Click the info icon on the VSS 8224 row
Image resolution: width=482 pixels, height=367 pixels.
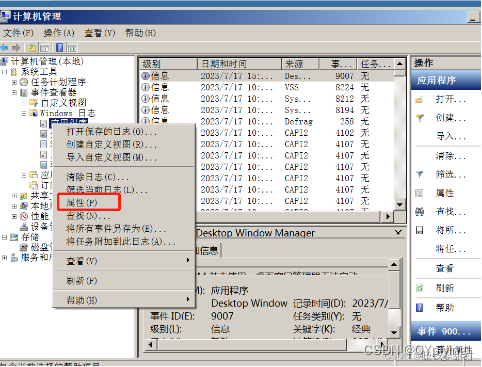point(145,87)
